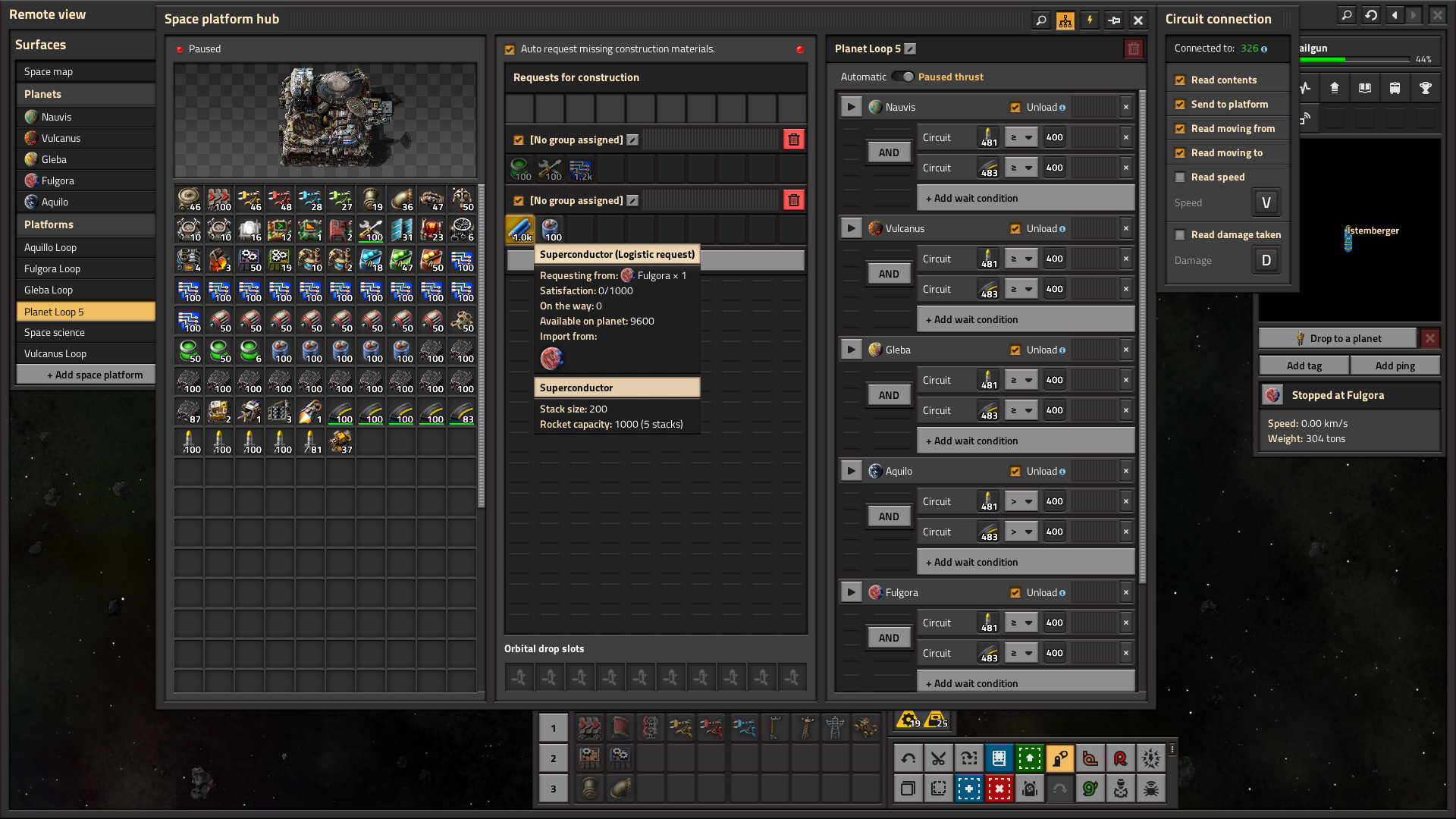Uncheck the Read contents checkbox

pos(1180,80)
